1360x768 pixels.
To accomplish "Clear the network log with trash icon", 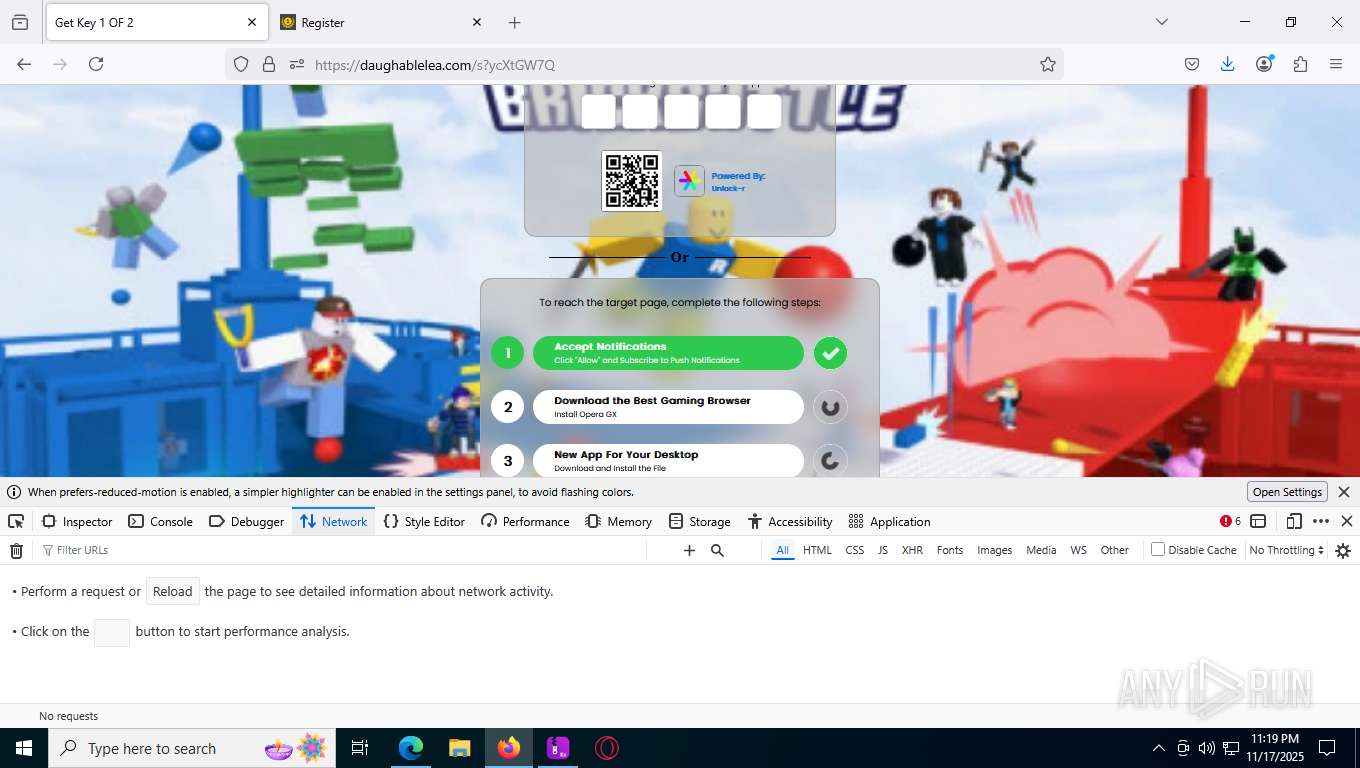I will coord(16,550).
